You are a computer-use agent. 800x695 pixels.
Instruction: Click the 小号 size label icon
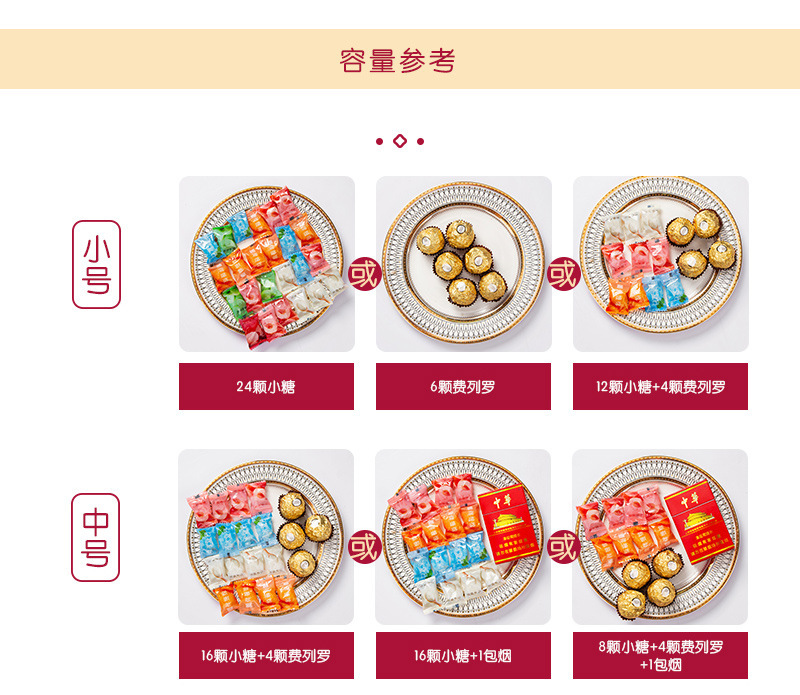(96, 264)
